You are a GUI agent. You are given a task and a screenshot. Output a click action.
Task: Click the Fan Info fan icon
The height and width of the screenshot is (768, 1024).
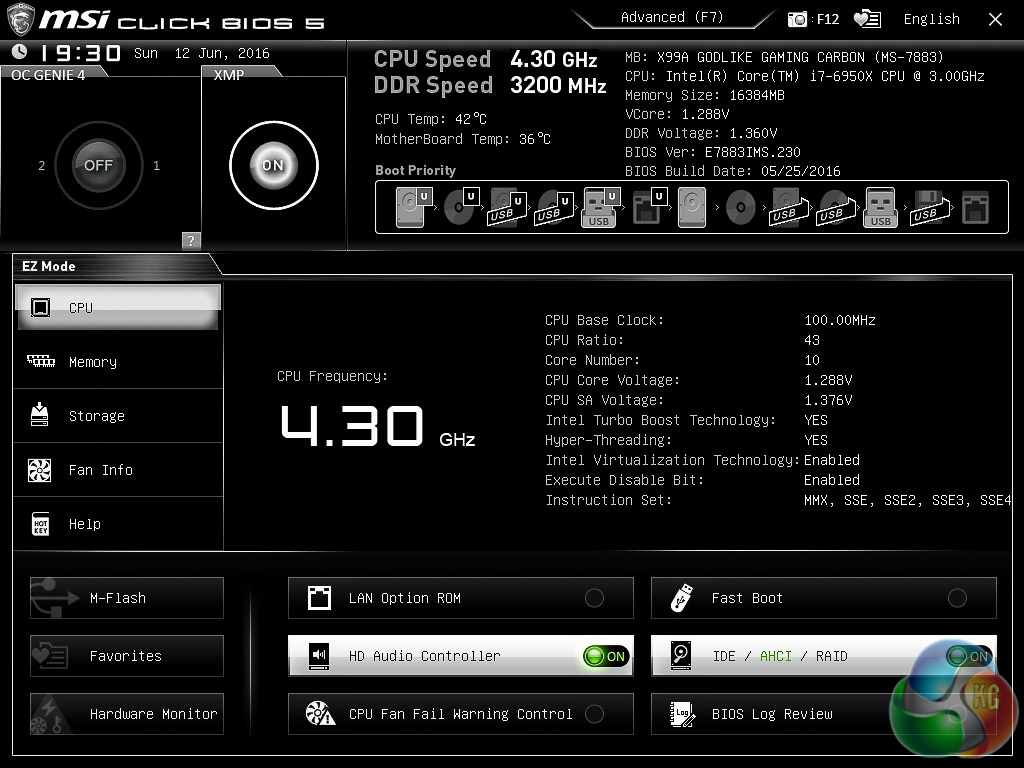point(40,470)
